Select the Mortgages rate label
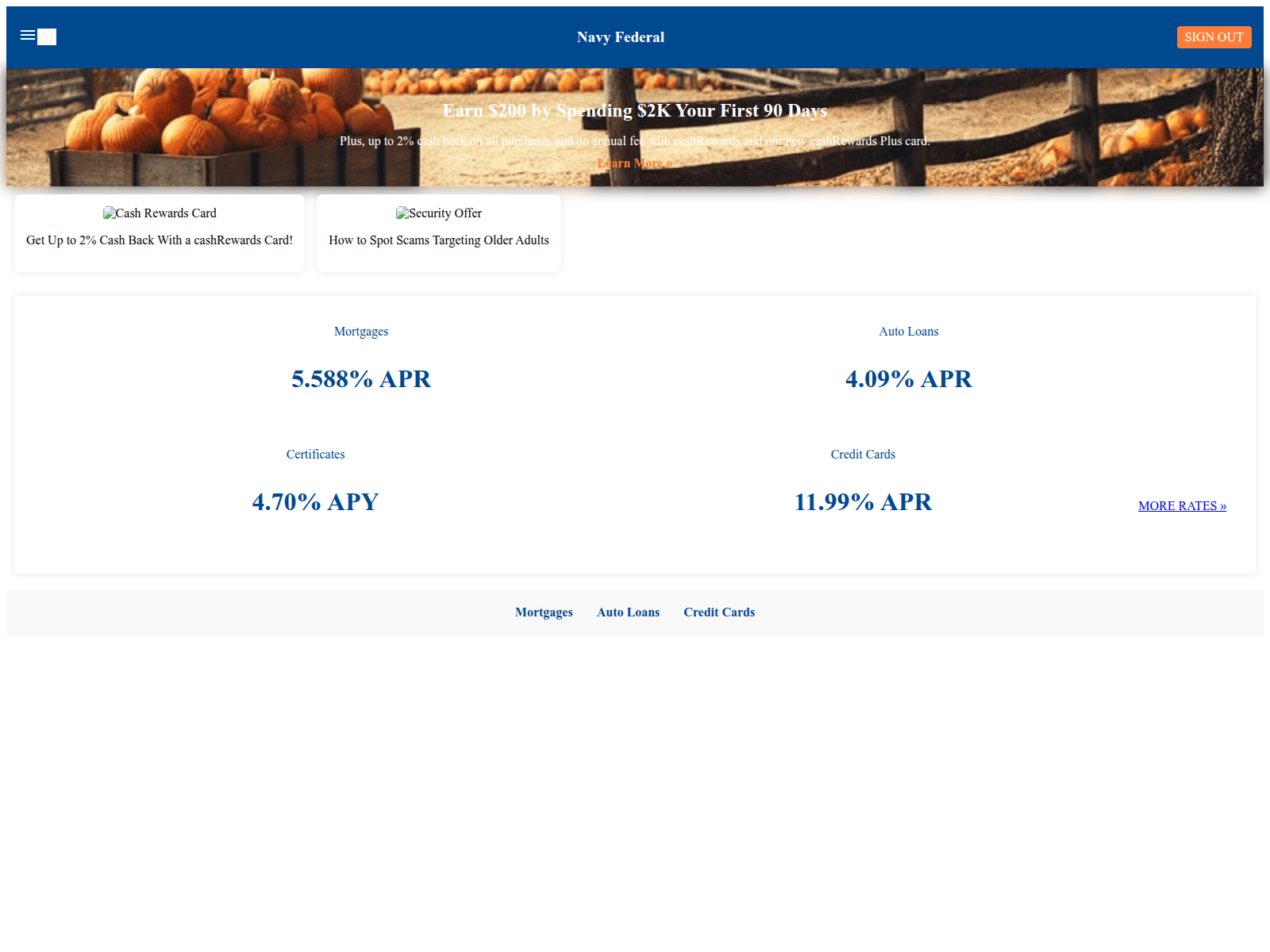The image size is (1270, 952). (x=361, y=332)
